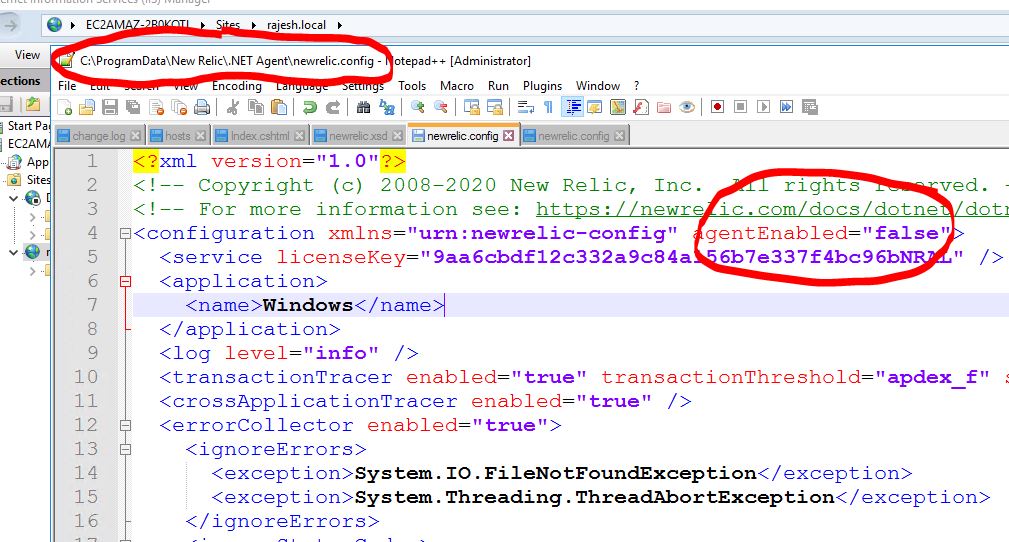The height and width of the screenshot is (542, 1009).
Task: Collapse the errorCollector fold marker
Action: pyautogui.click(x=125, y=426)
